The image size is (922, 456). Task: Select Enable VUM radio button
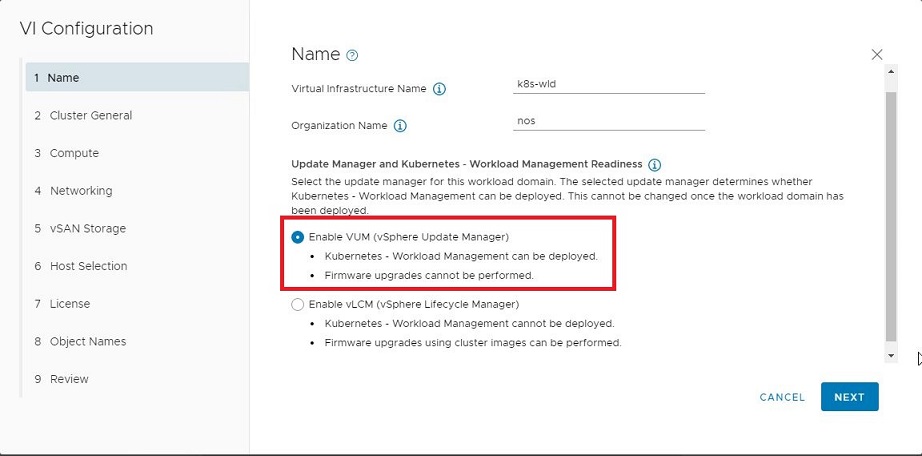pyautogui.click(x=298, y=237)
